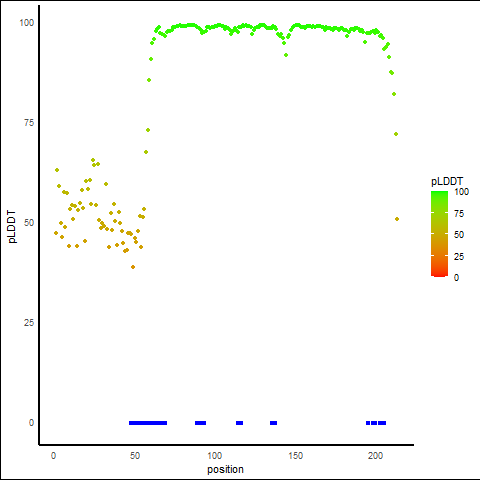Click the longest blue bar near position 50
The image size is (480, 480).
click(148, 423)
